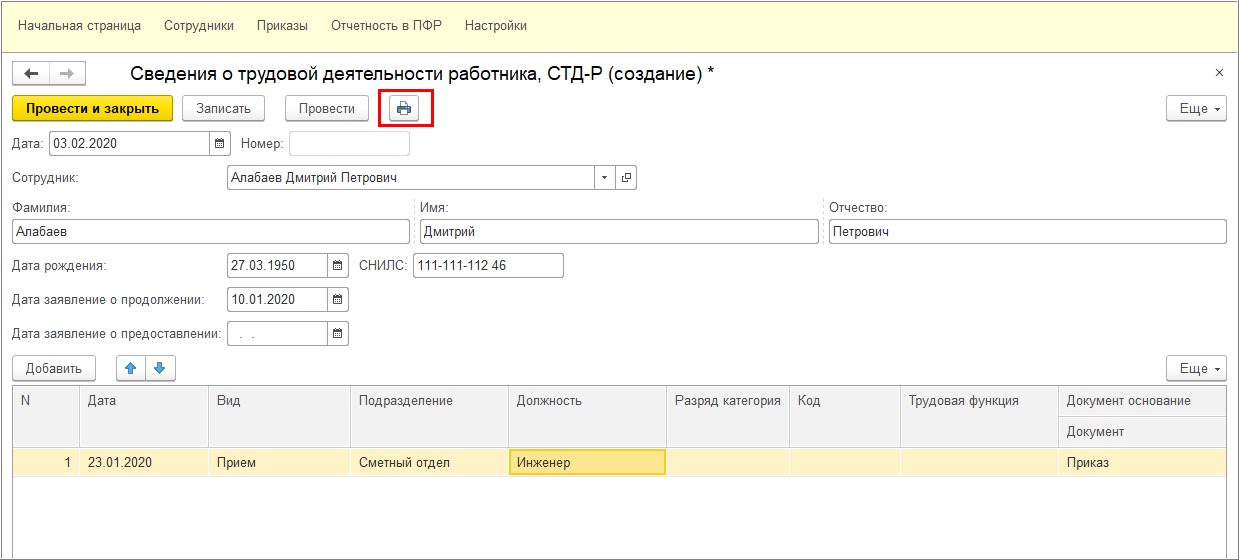This screenshot has width=1239, height=560.
Task: Open the Сотрудник record via the open-form icon
Action: point(627,178)
